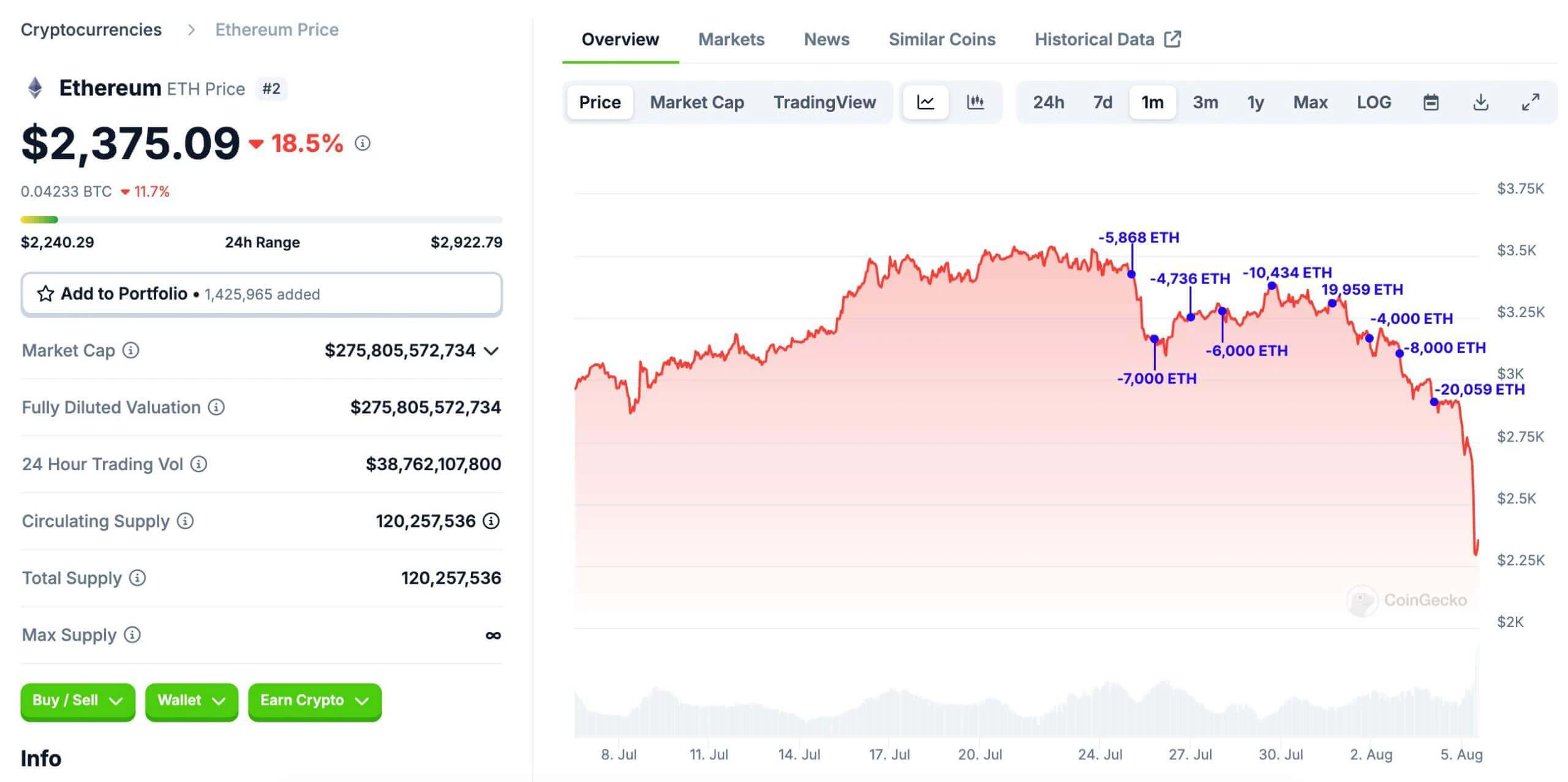Select the 24h time interval
1568x782 pixels.
(1050, 100)
